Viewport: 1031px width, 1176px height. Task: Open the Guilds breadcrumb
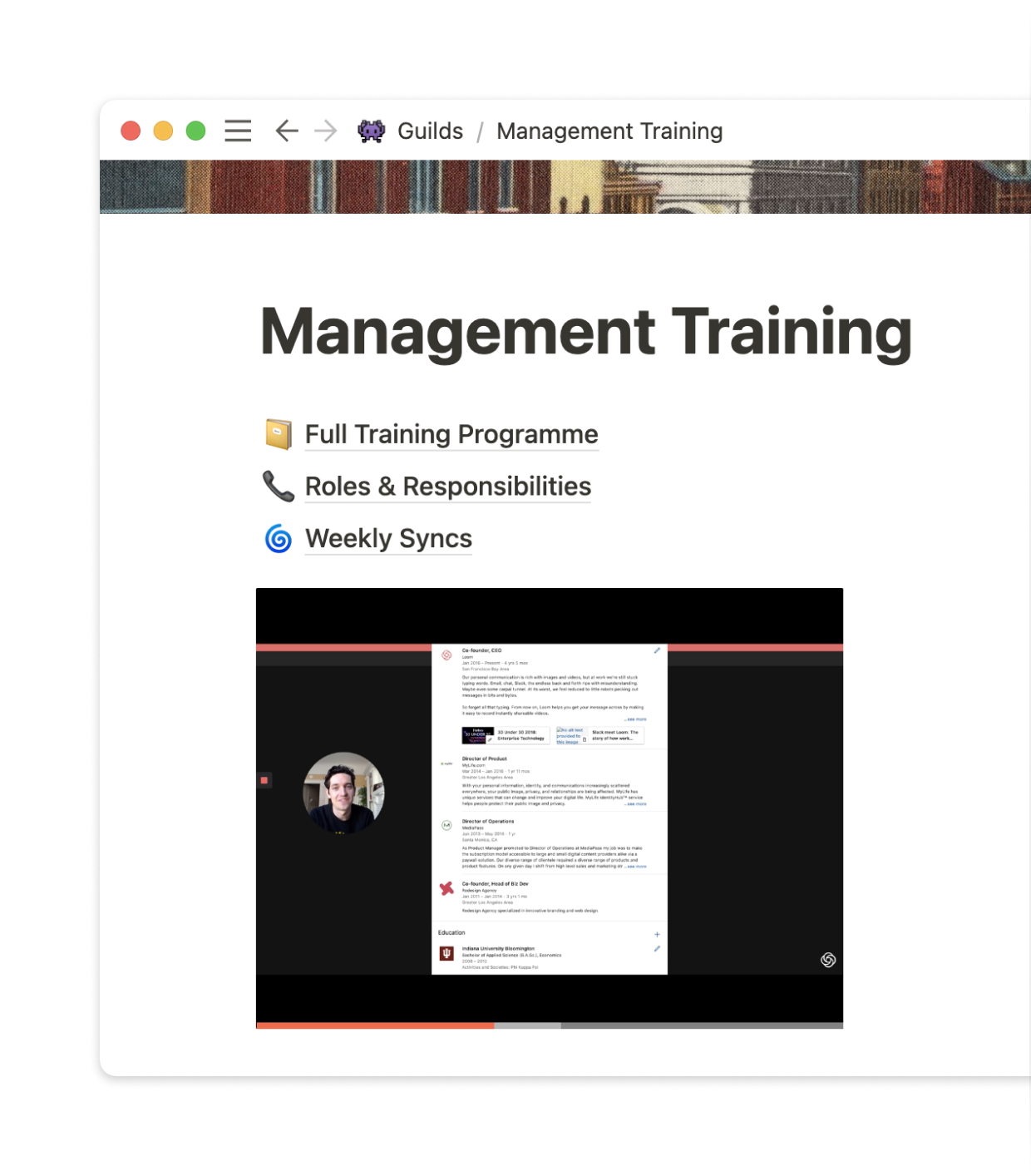coord(430,131)
